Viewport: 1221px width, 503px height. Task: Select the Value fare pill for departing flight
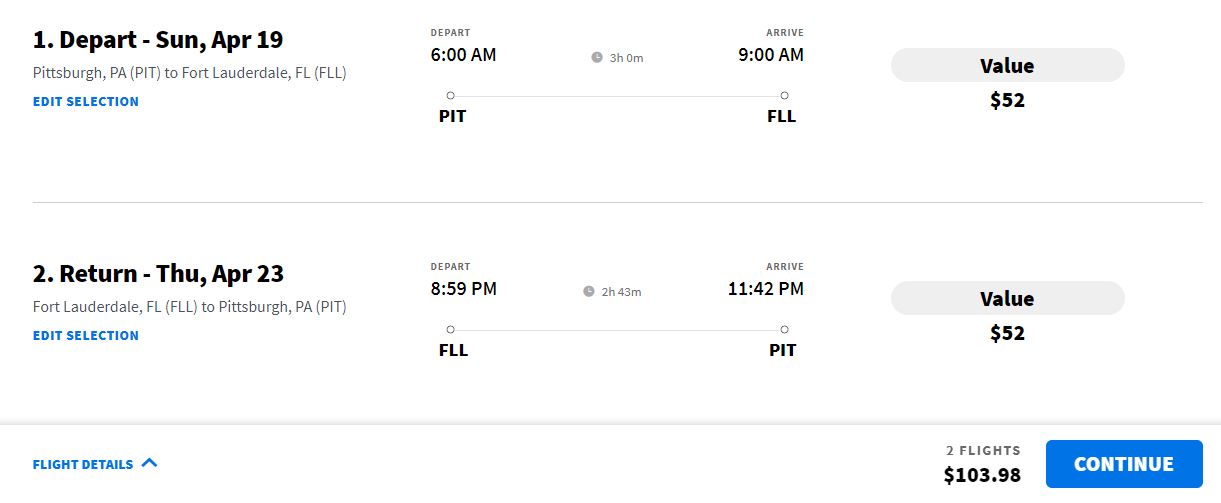(1007, 66)
